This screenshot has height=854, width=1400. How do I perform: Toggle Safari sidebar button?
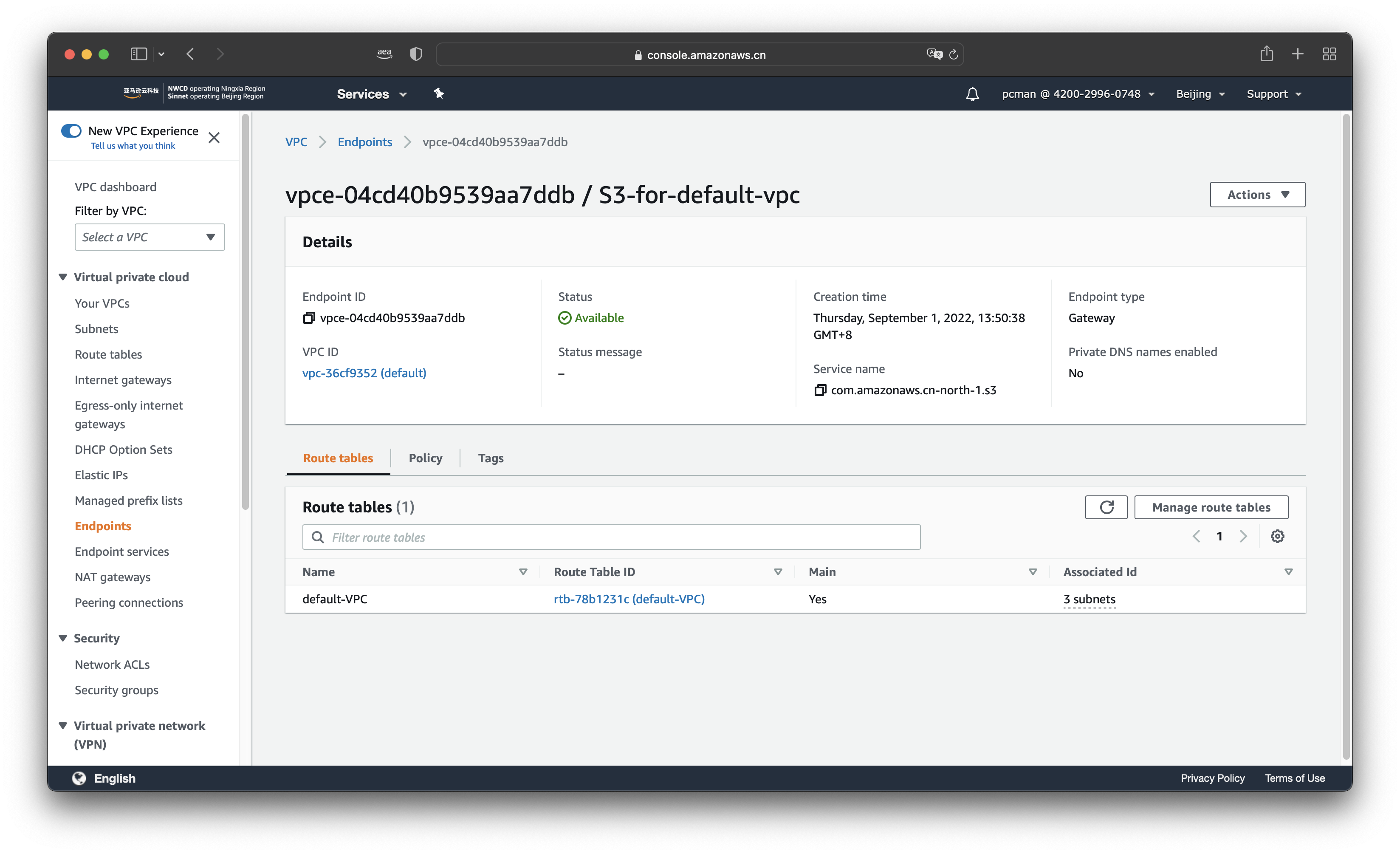click(x=139, y=54)
